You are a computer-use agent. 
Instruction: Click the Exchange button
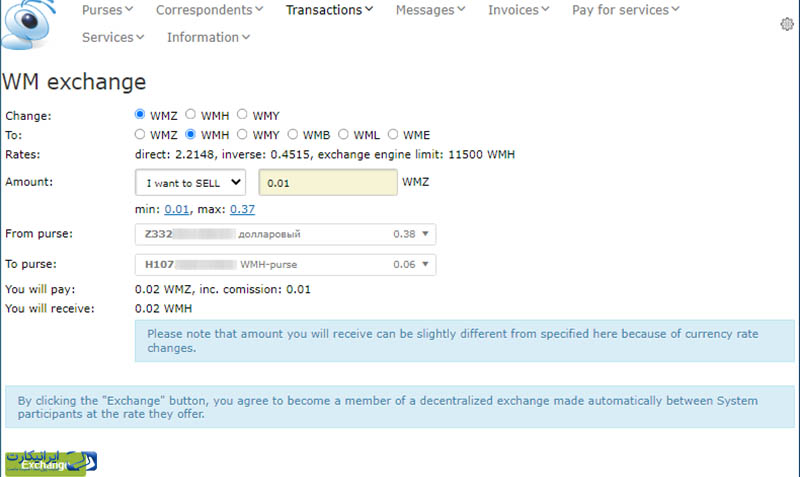click(45, 464)
